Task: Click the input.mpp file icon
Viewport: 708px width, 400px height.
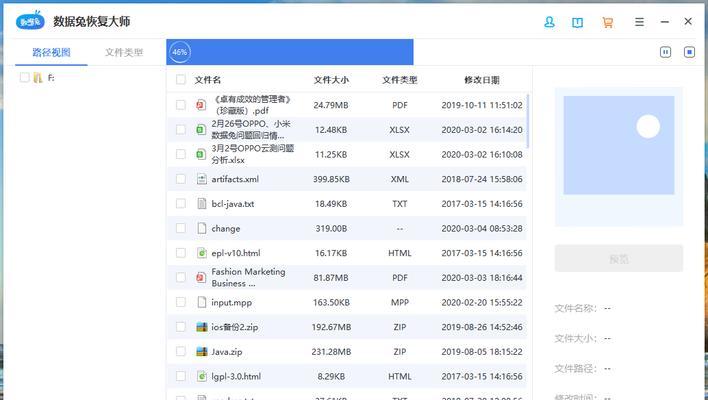Action: click(202, 302)
